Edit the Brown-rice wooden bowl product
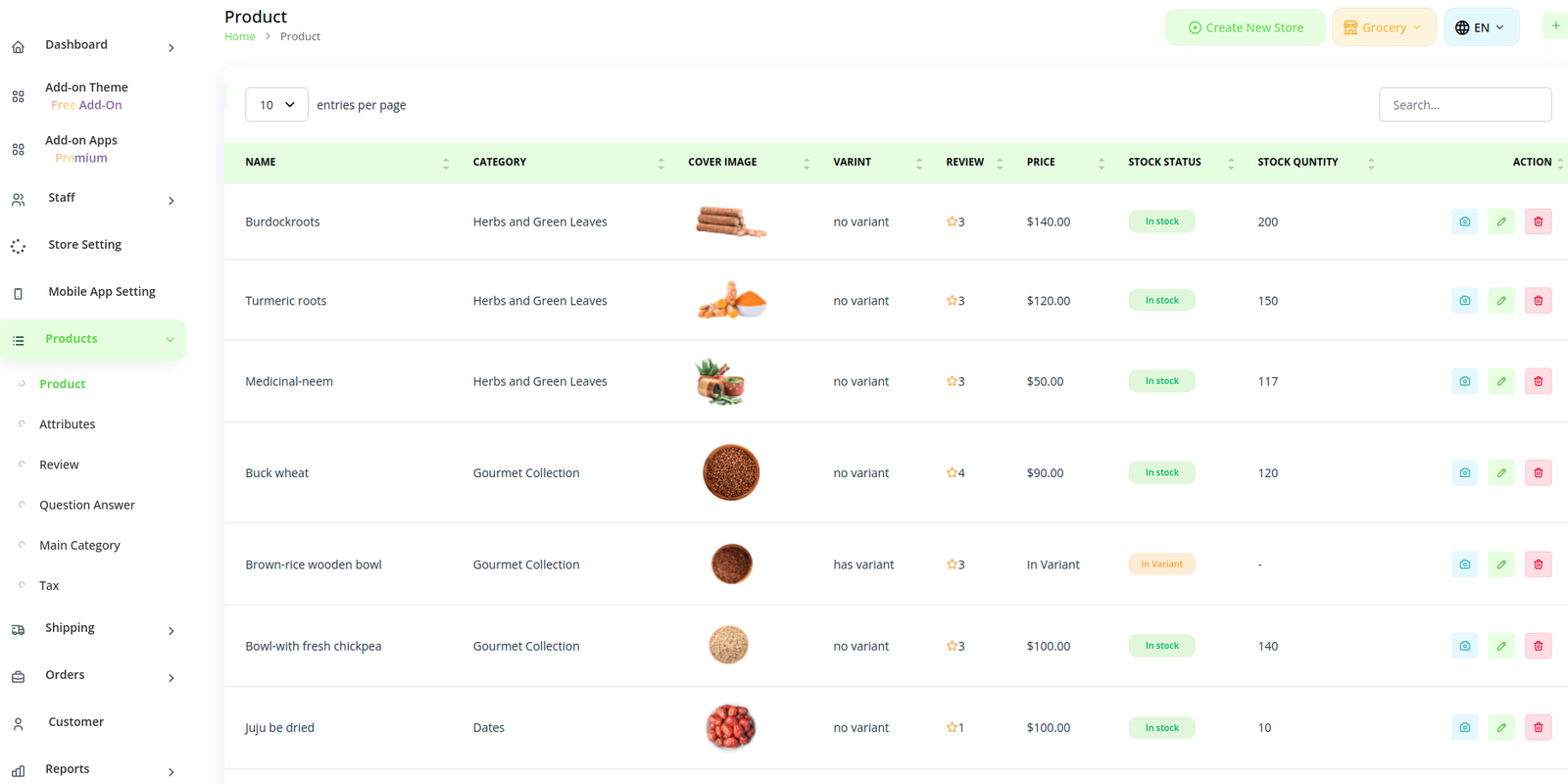The image size is (1568, 784). tap(1500, 564)
